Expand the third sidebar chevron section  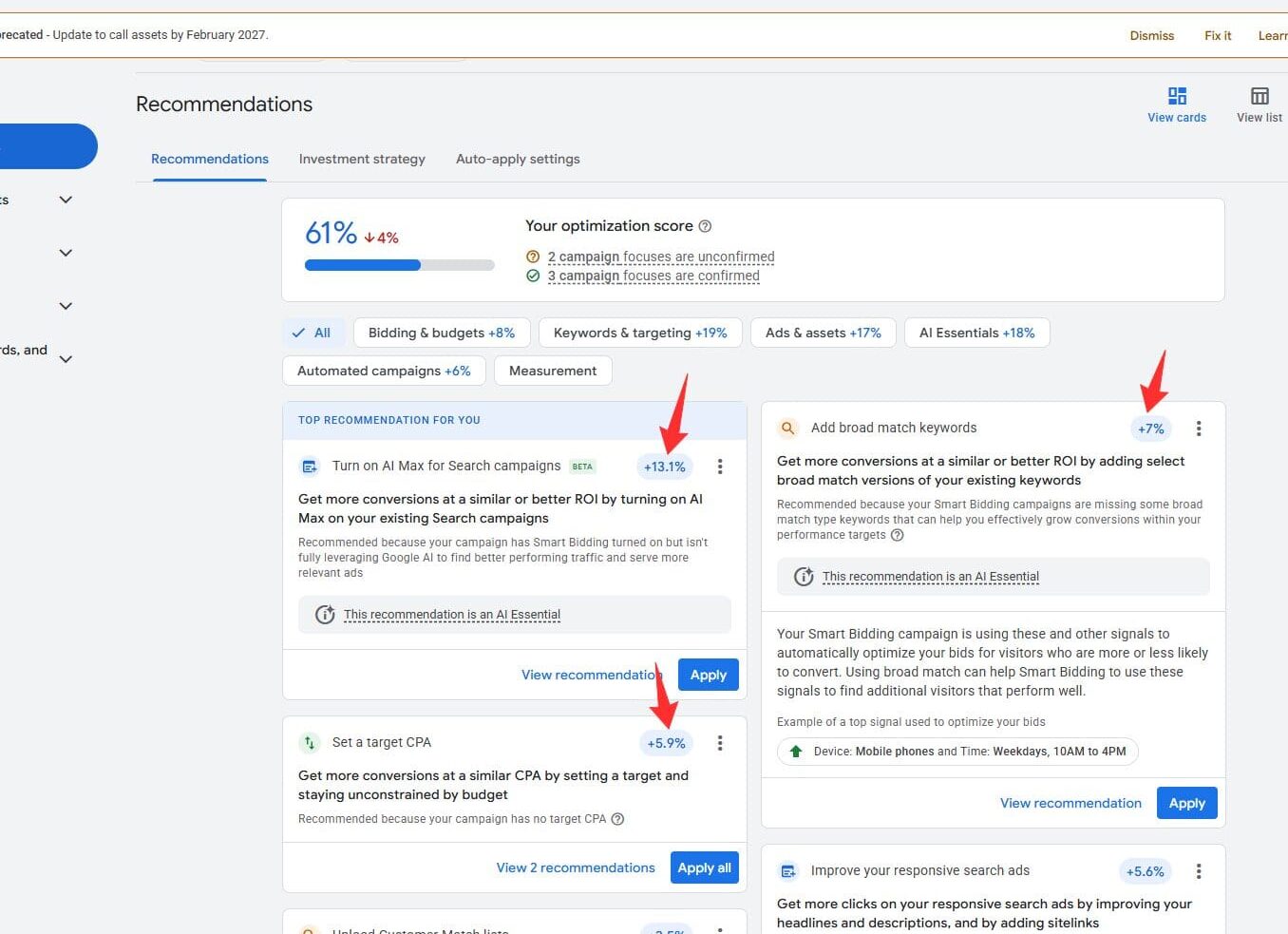point(66,306)
